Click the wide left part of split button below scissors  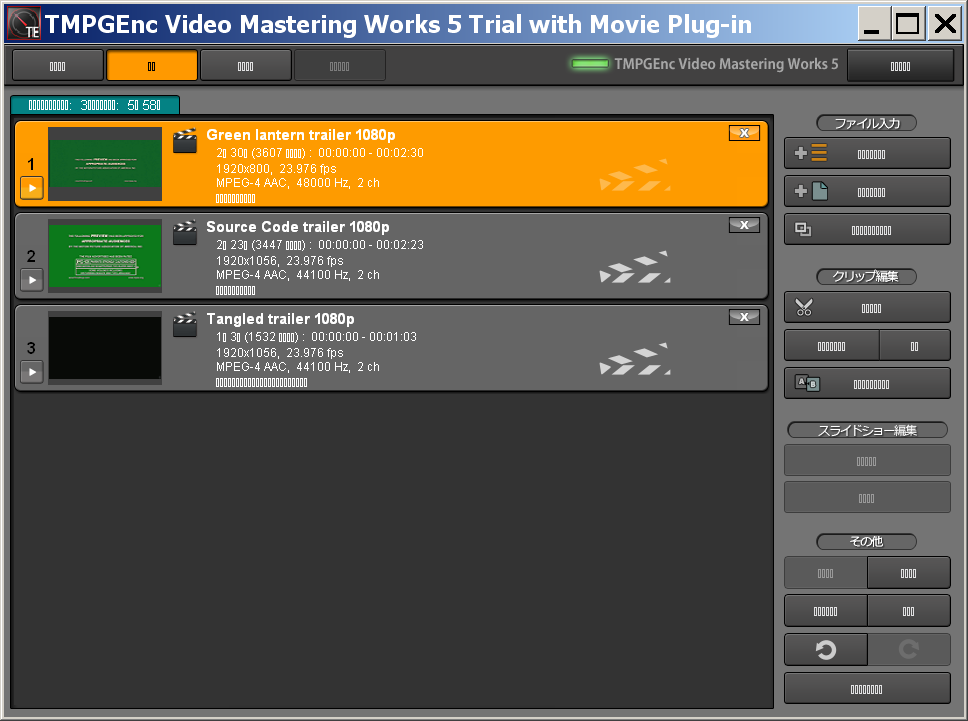831,346
